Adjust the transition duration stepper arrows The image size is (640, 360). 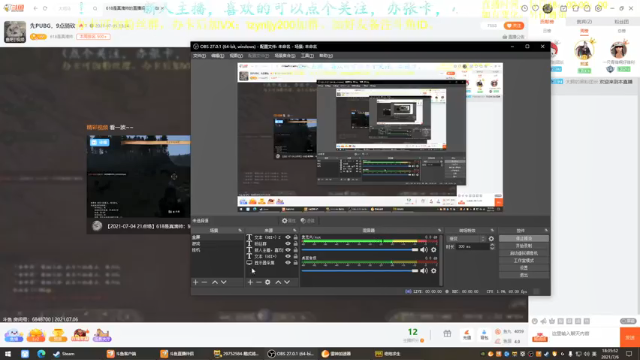pyautogui.click(x=492, y=247)
